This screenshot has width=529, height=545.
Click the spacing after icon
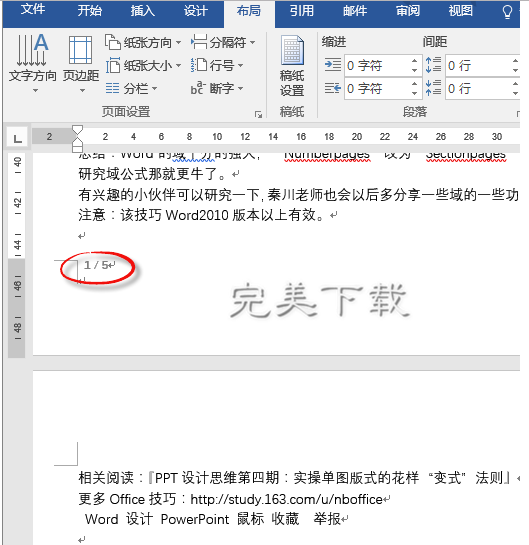point(433,88)
